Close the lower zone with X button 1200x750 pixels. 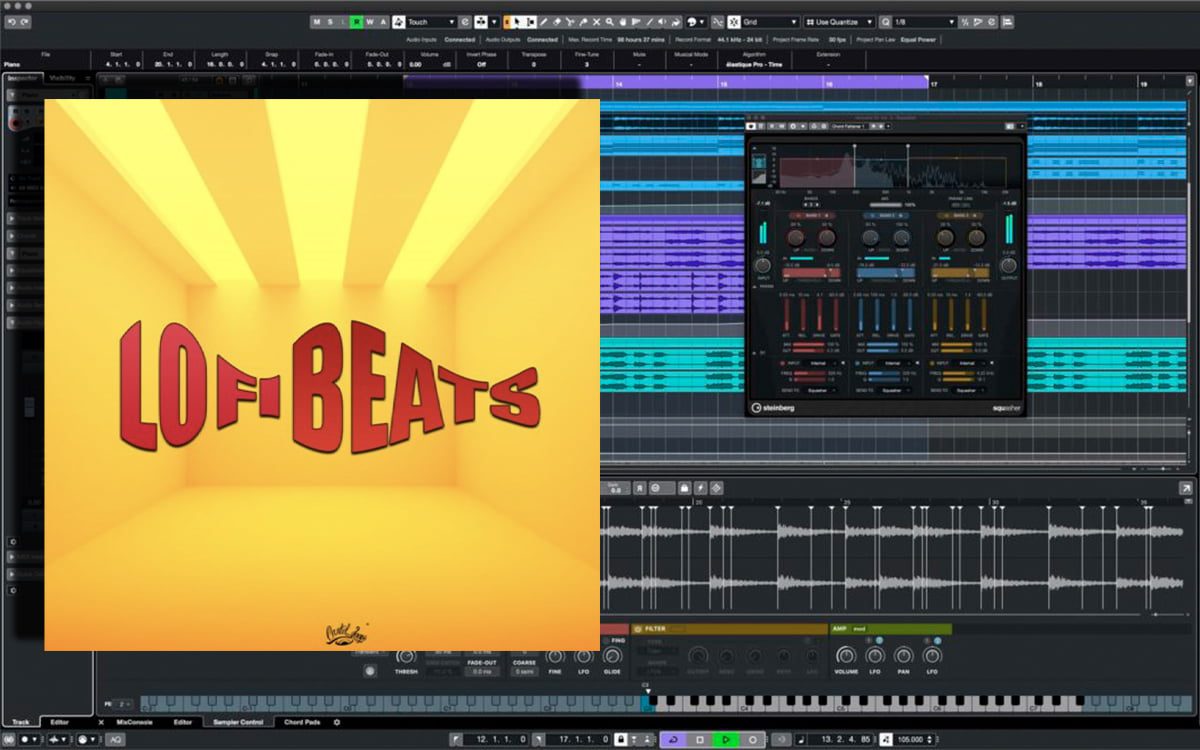(x=101, y=722)
